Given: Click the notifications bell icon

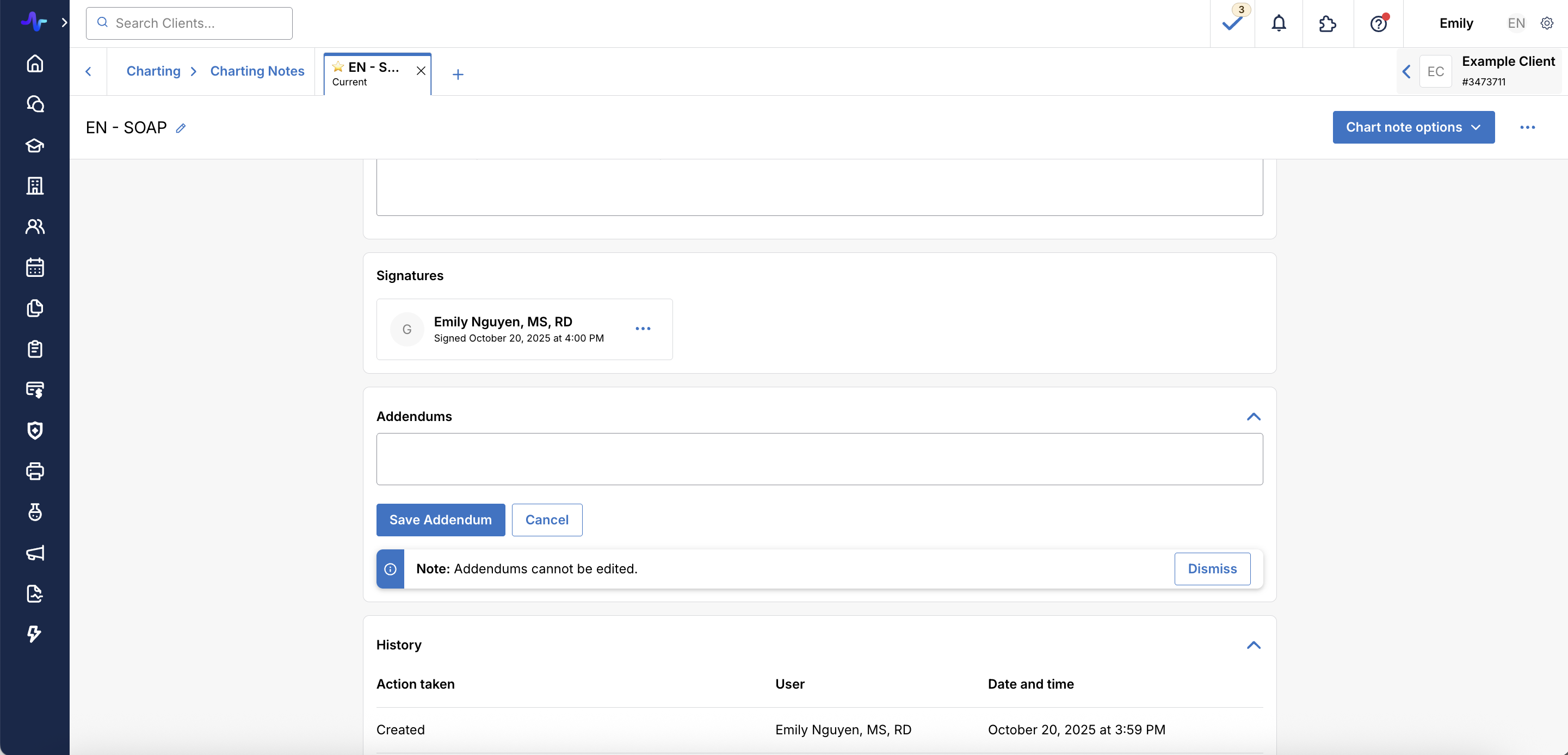Looking at the screenshot, I should click(1278, 23).
